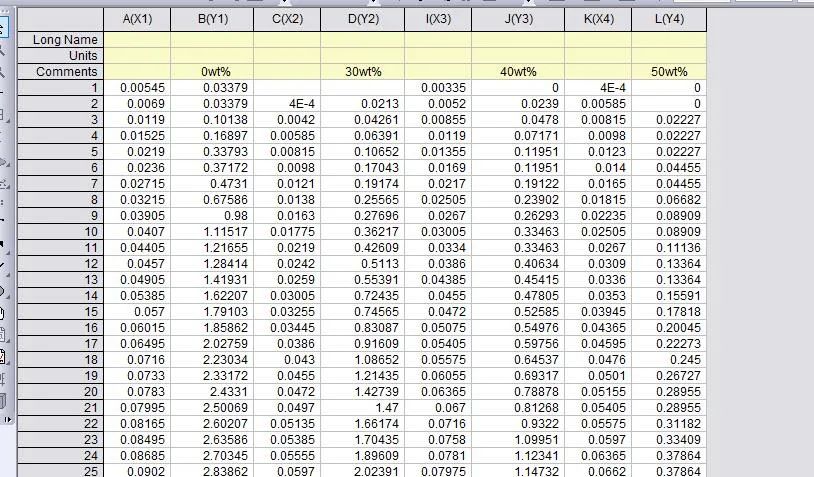Select the Pan hand tool
The height and width of the screenshot is (477, 814).
tap(2, 314)
